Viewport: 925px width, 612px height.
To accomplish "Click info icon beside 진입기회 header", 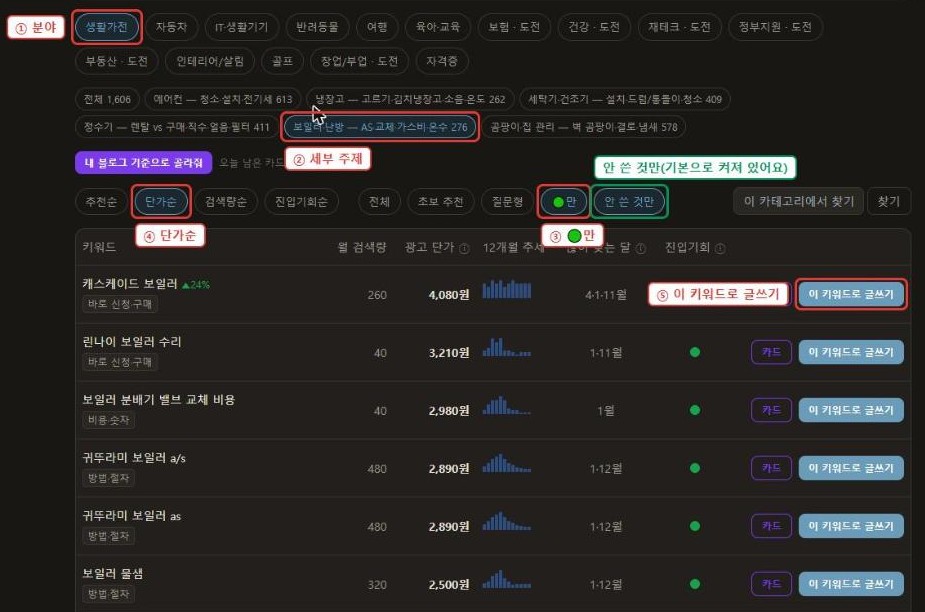I will (x=720, y=248).
